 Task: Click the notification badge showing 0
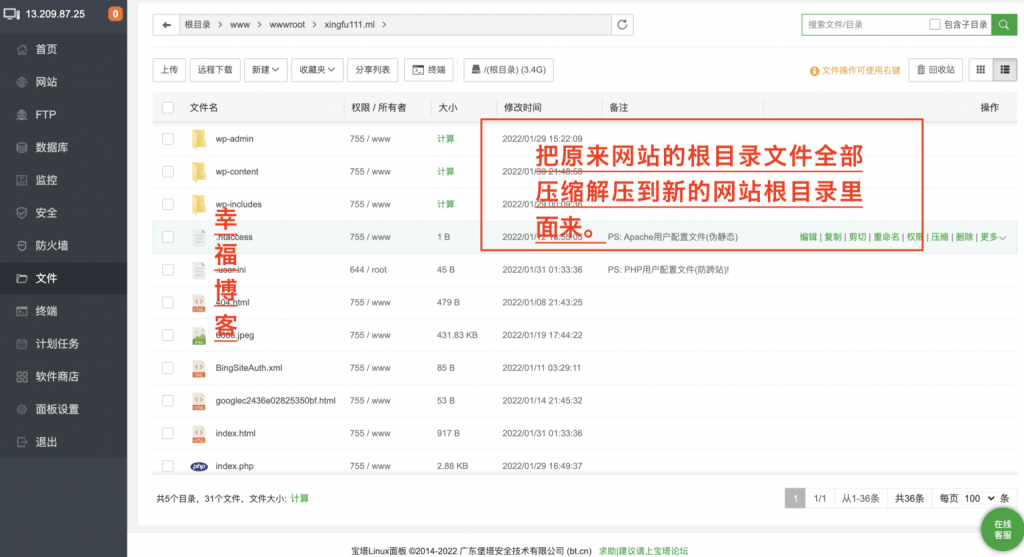[116, 14]
